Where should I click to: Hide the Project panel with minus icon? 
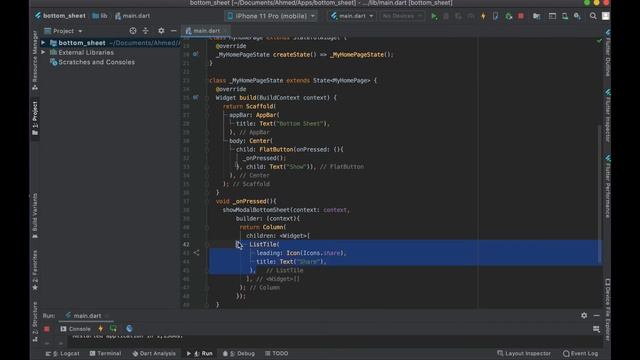pyautogui.click(x=173, y=31)
